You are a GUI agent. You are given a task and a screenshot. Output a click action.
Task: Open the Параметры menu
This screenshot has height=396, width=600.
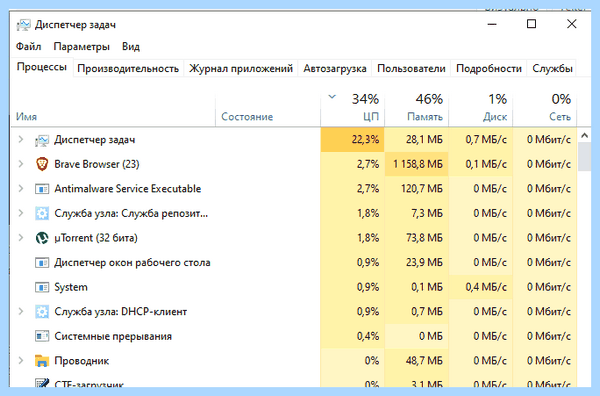point(82,47)
